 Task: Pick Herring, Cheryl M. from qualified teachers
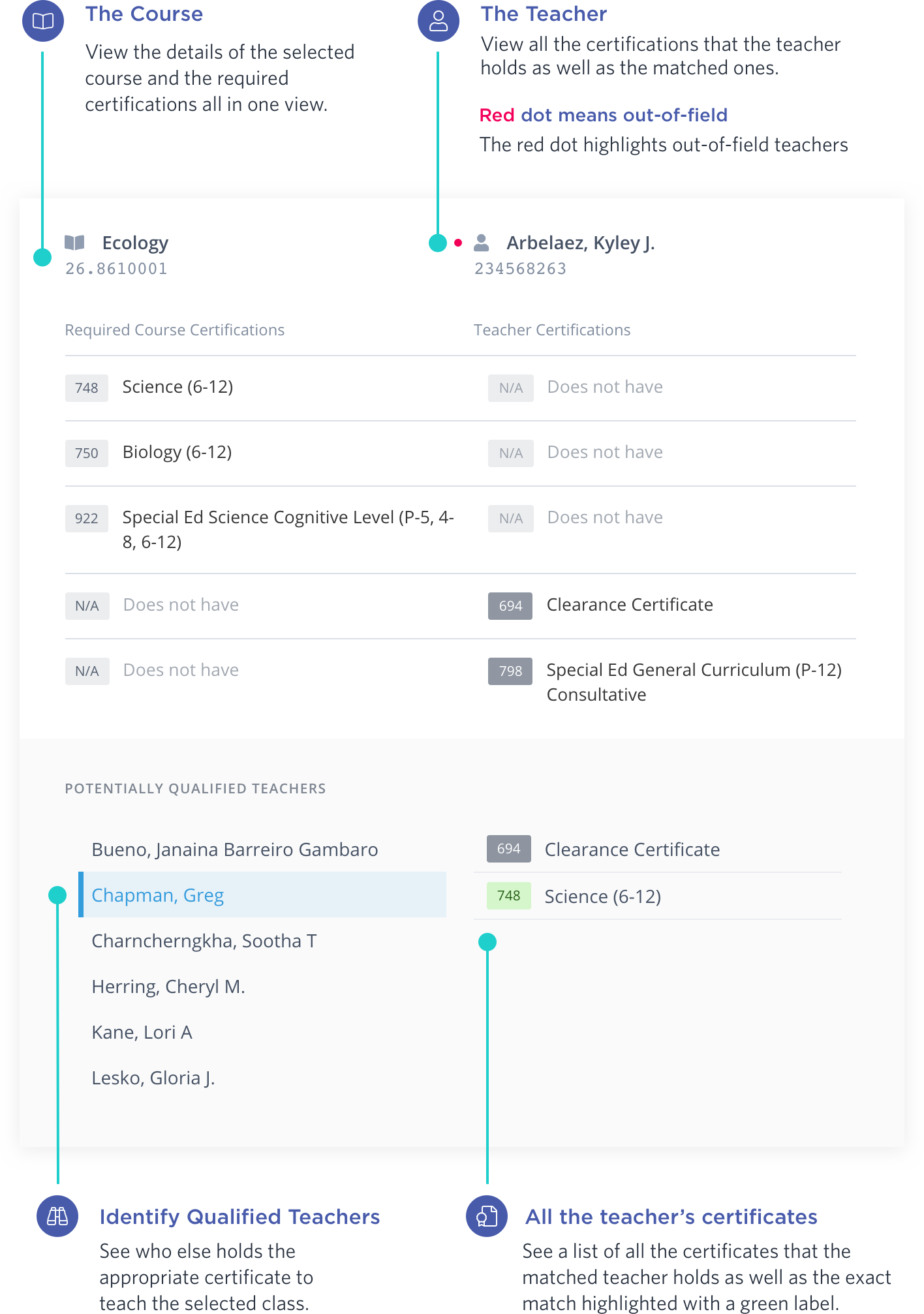point(168,986)
